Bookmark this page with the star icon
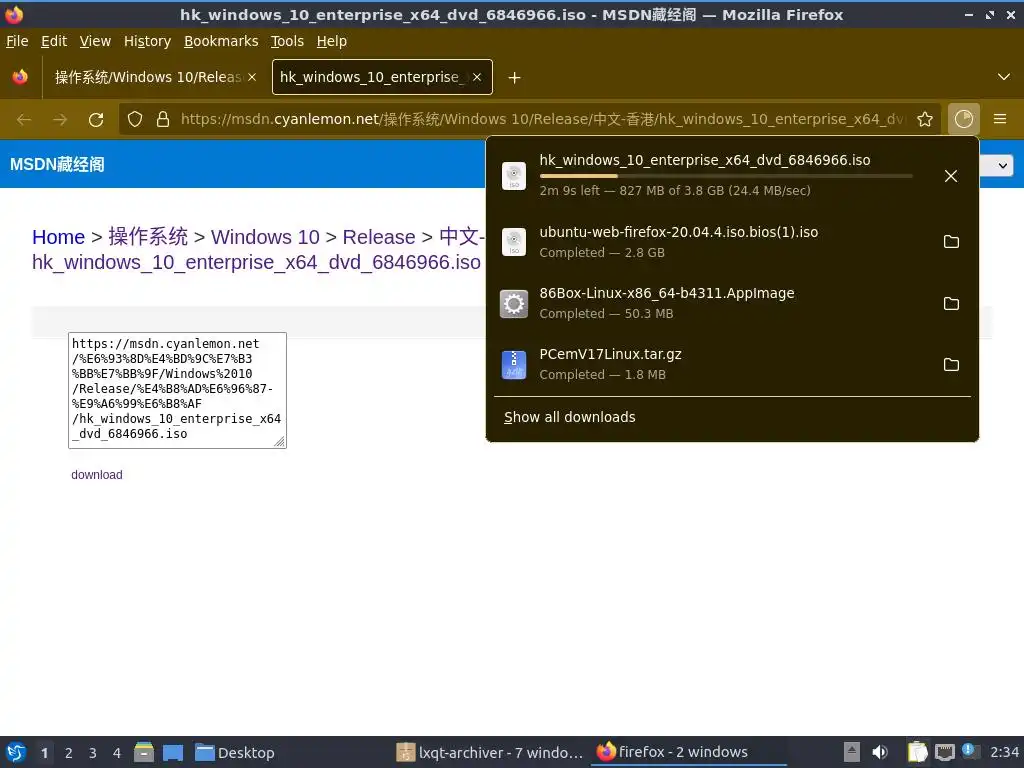 pyautogui.click(x=925, y=120)
